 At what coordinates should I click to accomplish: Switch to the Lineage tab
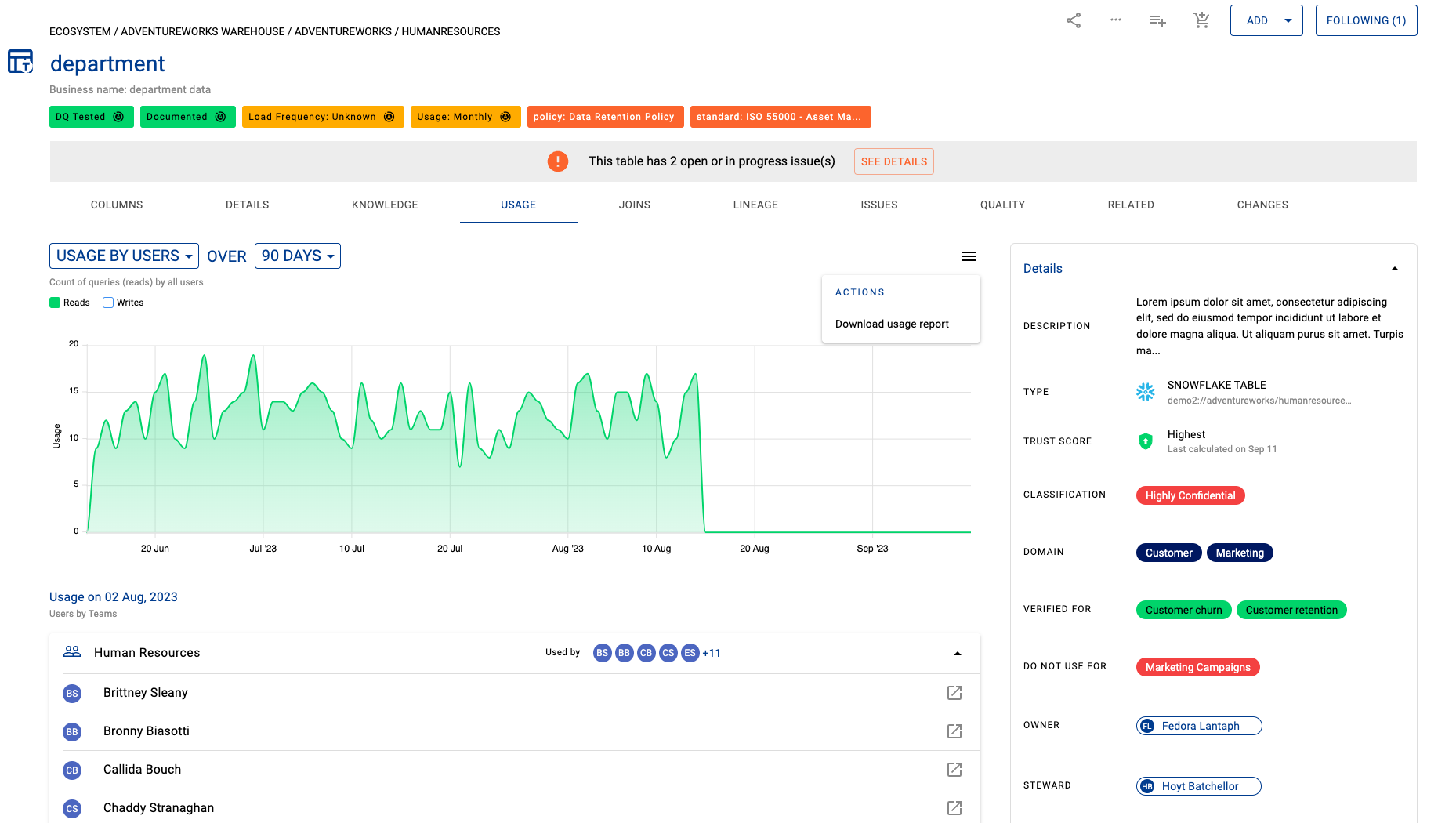755,205
